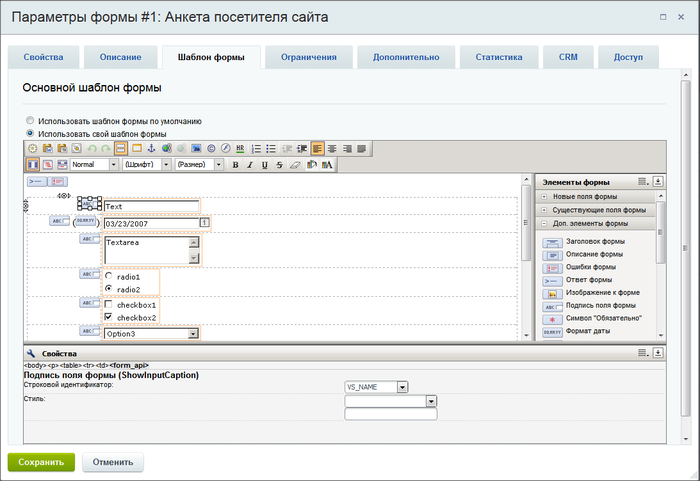The height and width of the screenshot is (481, 700).
Task: Increase indent with the indent icon
Action: click(302, 149)
